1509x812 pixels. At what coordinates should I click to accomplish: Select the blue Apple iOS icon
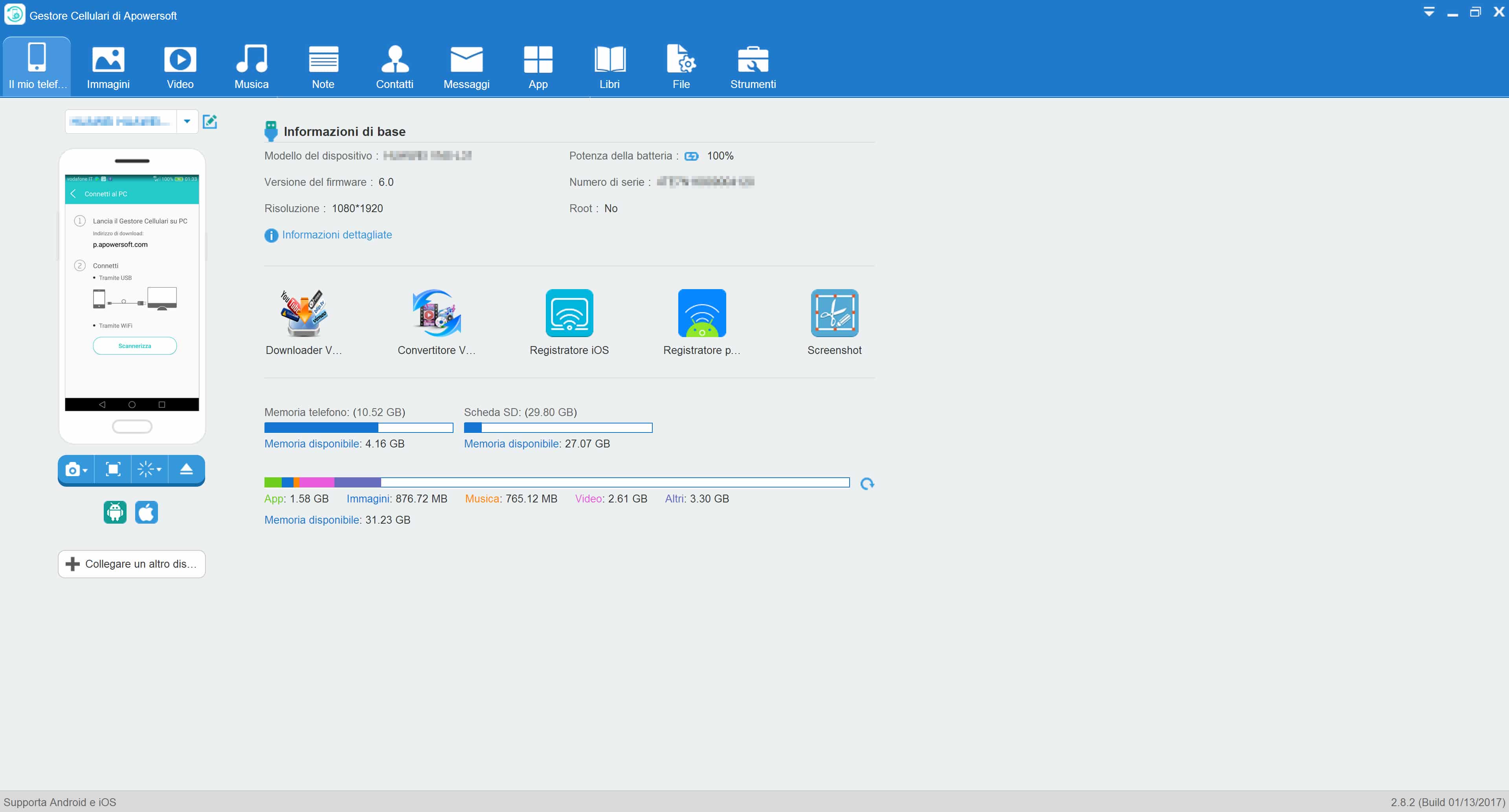147,512
